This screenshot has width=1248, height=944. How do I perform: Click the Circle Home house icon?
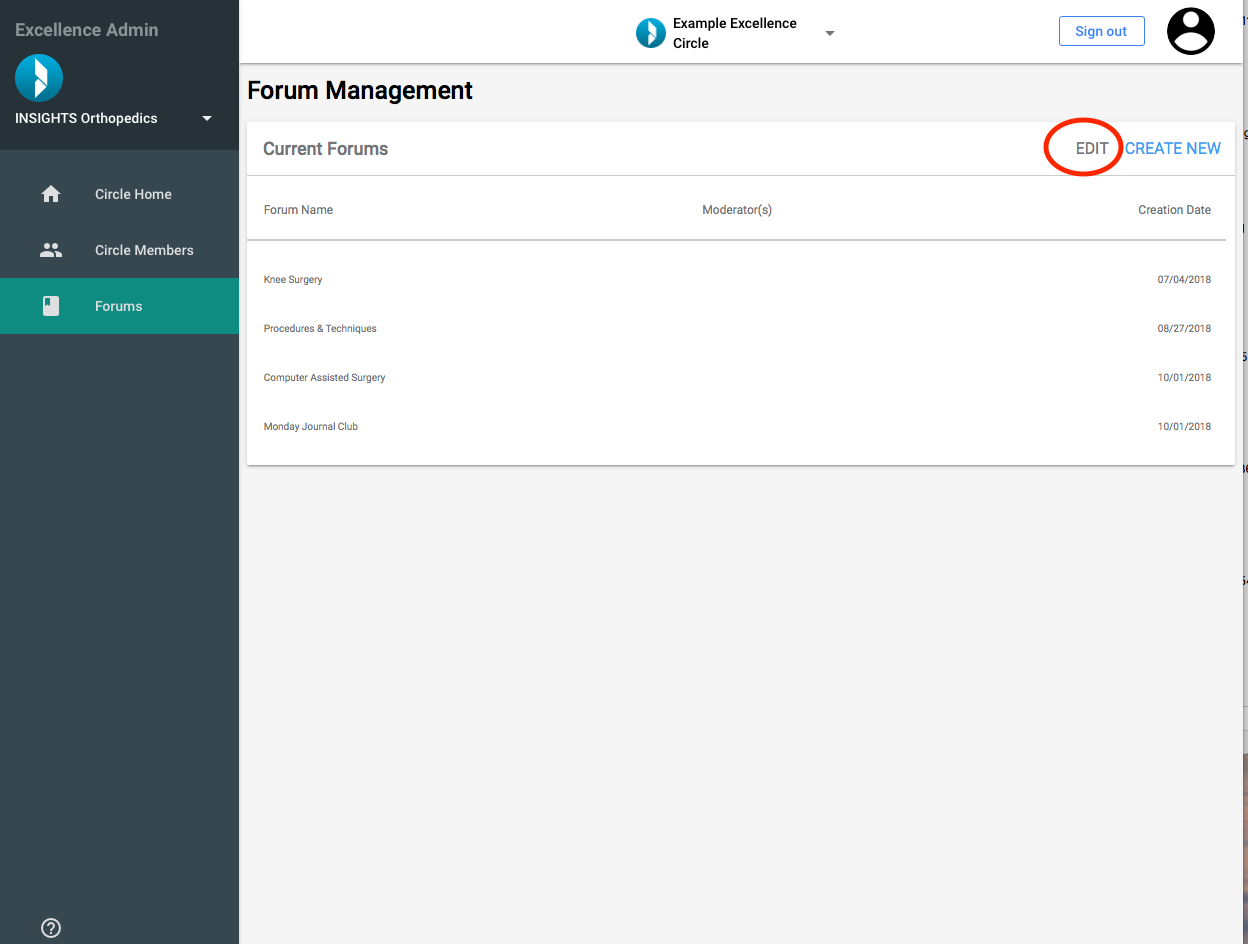click(x=51, y=194)
